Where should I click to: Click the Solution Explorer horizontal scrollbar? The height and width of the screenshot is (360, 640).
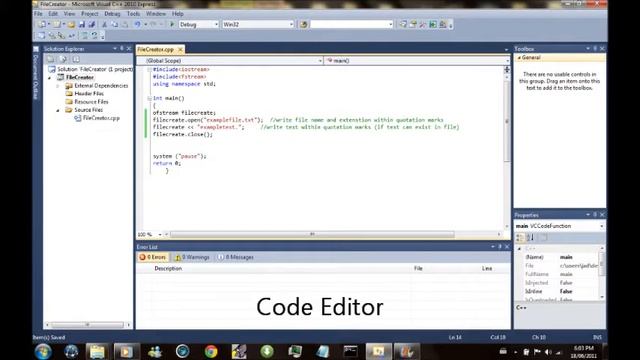[x=87, y=325]
